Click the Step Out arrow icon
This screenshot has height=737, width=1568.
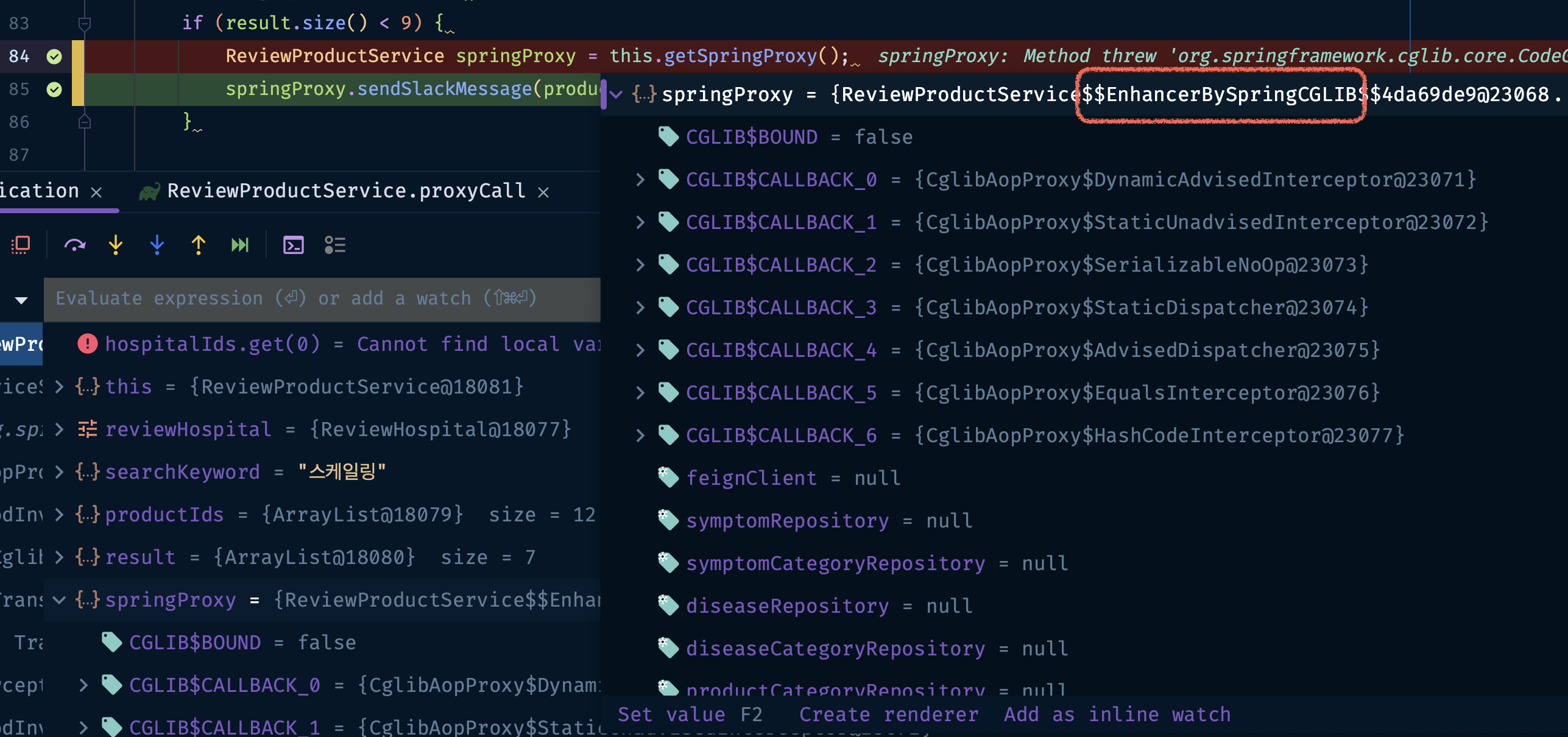tap(198, 245)
